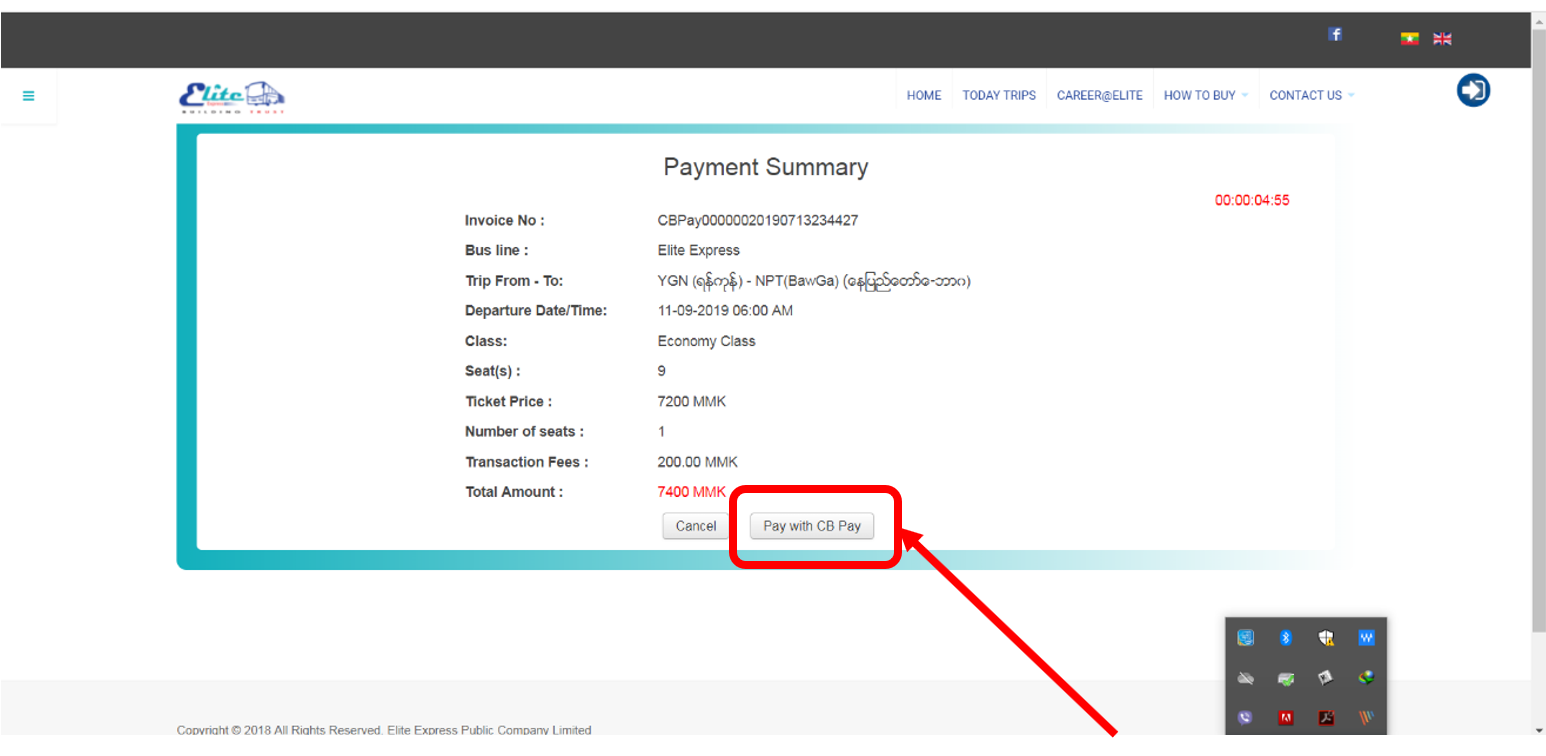Open Adobe Creative Cloud tray icon

[x=1286, y=718]
